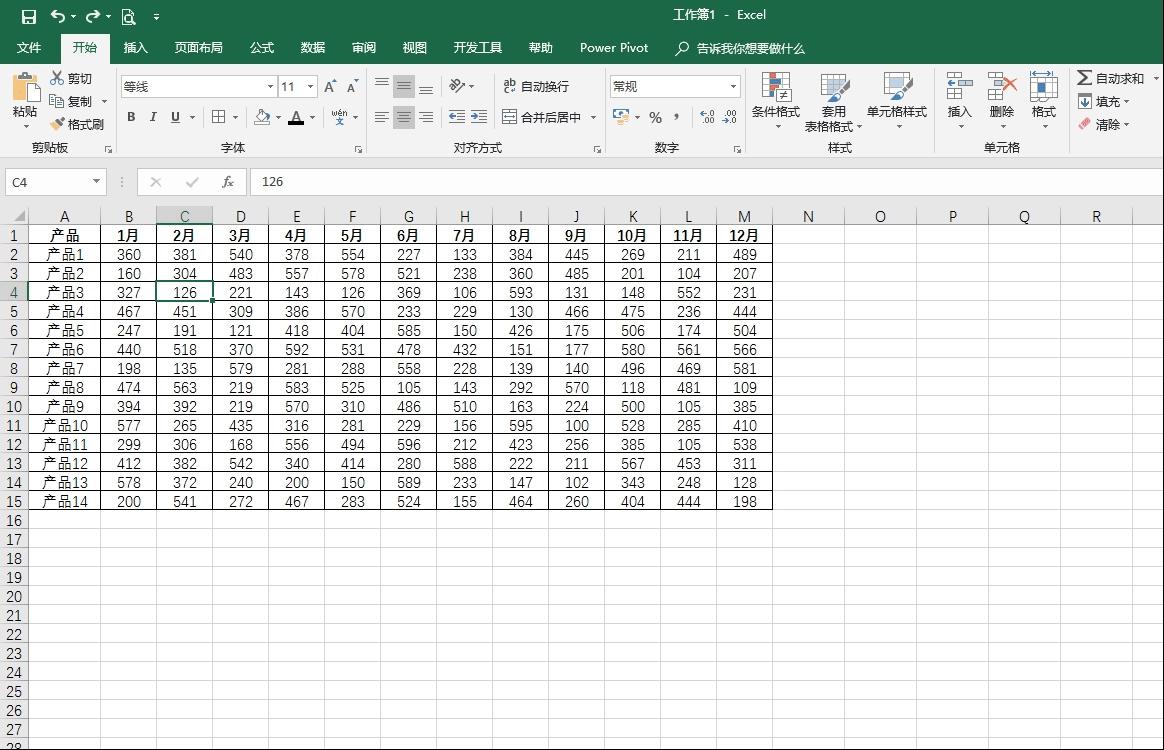Open the Power Pivot menu
This screenshot has height=750, width=1164.
click(613, 47)
